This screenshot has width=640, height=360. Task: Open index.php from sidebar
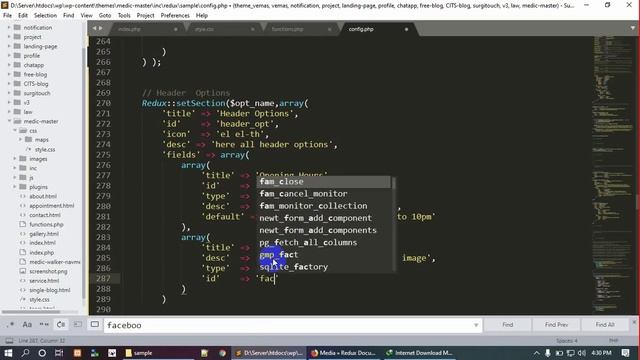[x=41, y=253]
